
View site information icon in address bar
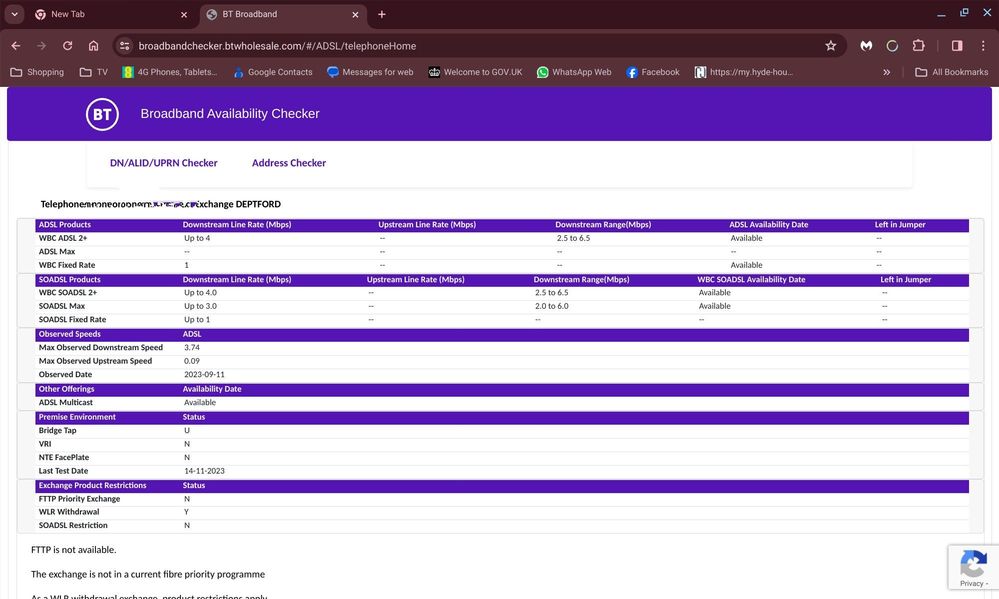coord(125,46)
